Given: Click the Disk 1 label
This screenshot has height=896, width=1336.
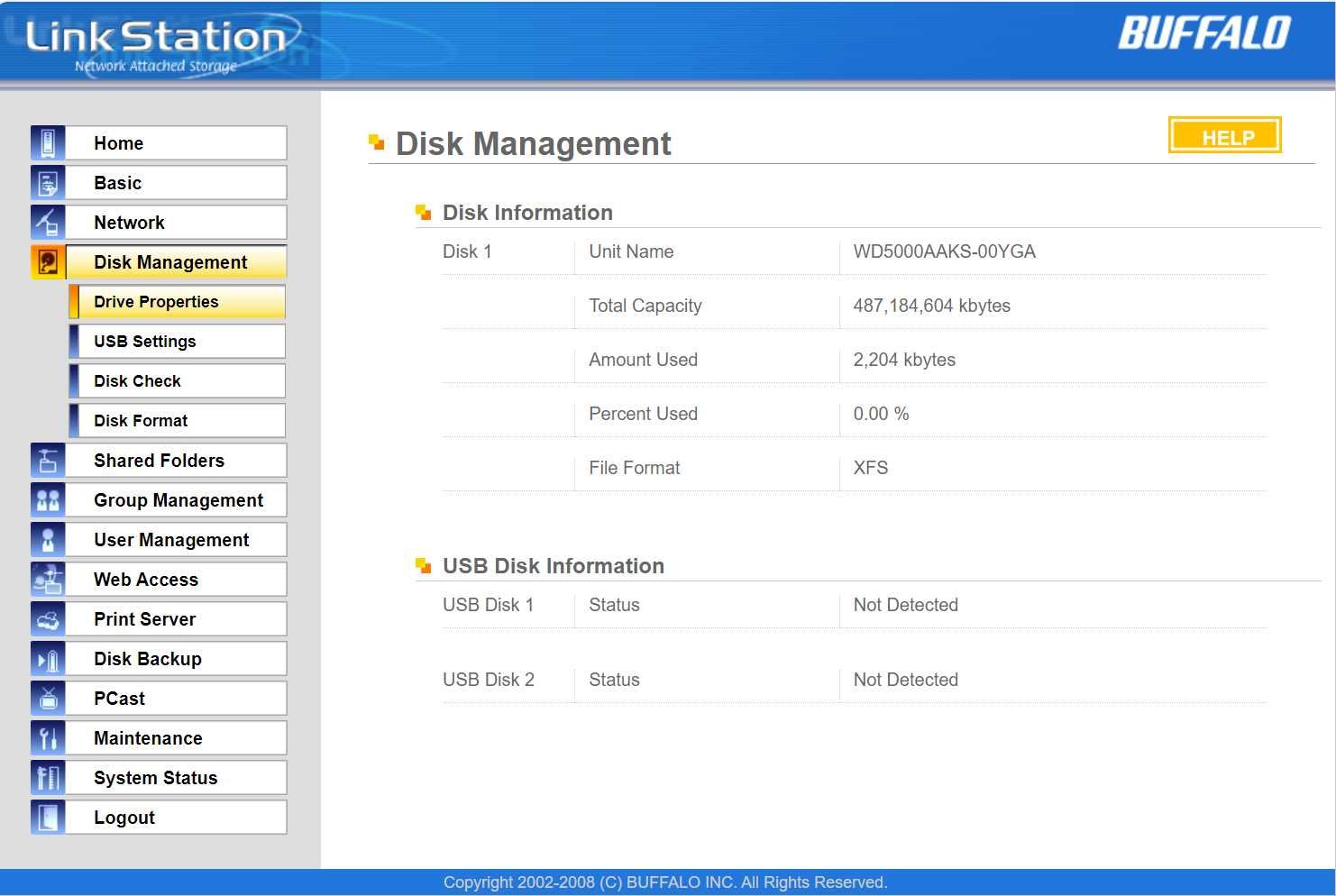Looking at the screenshot, I should (x=467, y=251).
